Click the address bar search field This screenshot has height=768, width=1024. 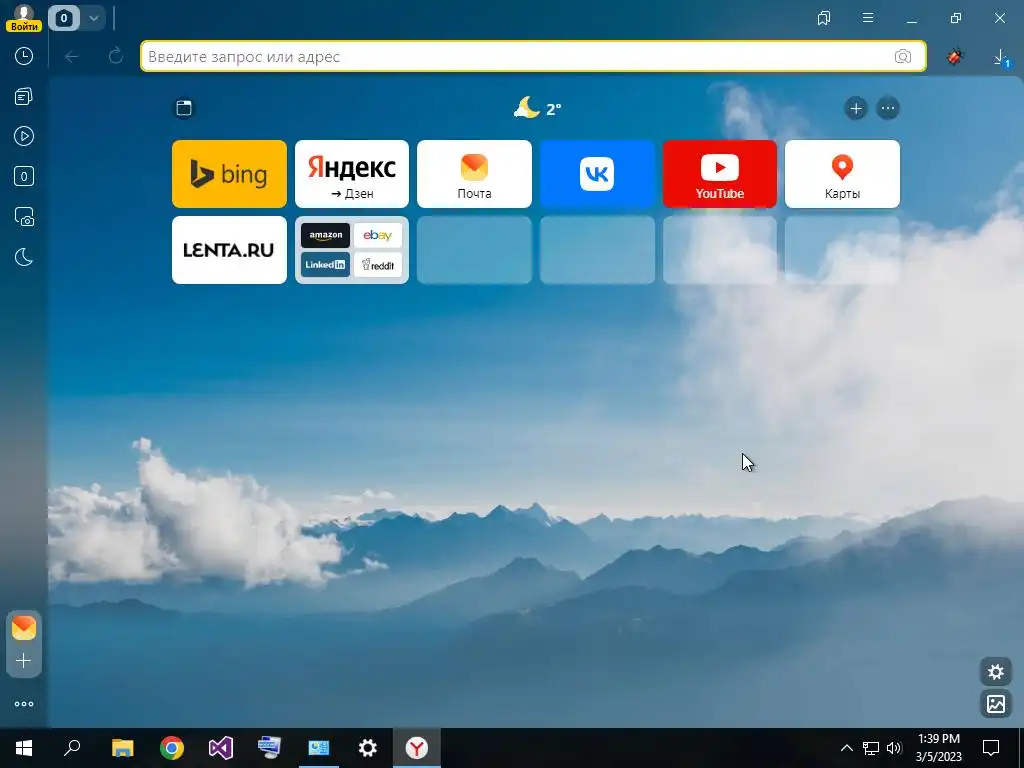coord(533,56)
